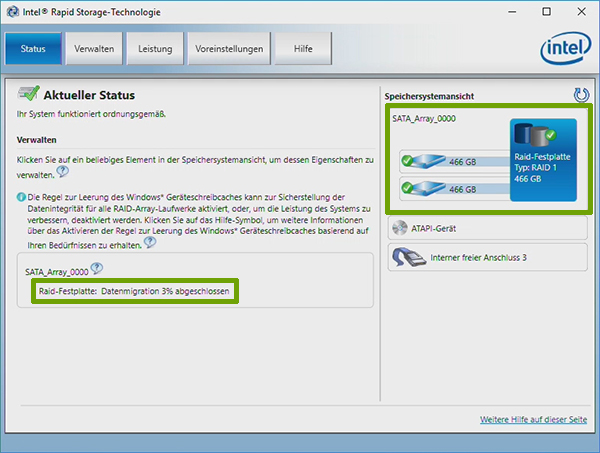This screenshot has width=600, height=453.
Task: Click SATA_Array_0000 label in status box
Action: coord(57,272)
